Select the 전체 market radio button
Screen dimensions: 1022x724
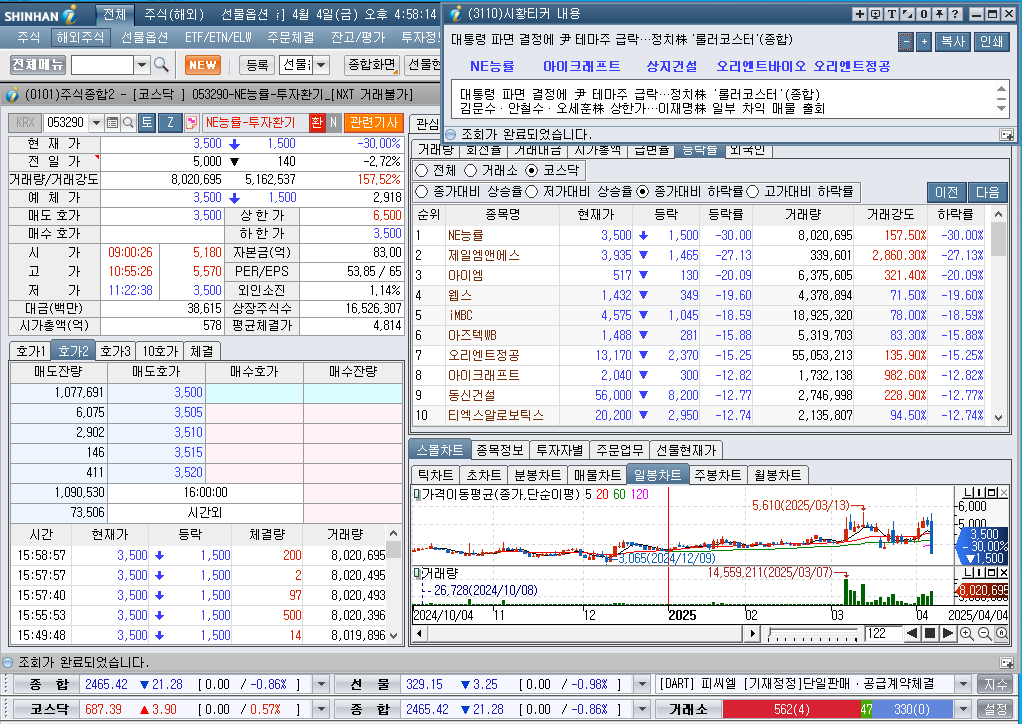422,171
